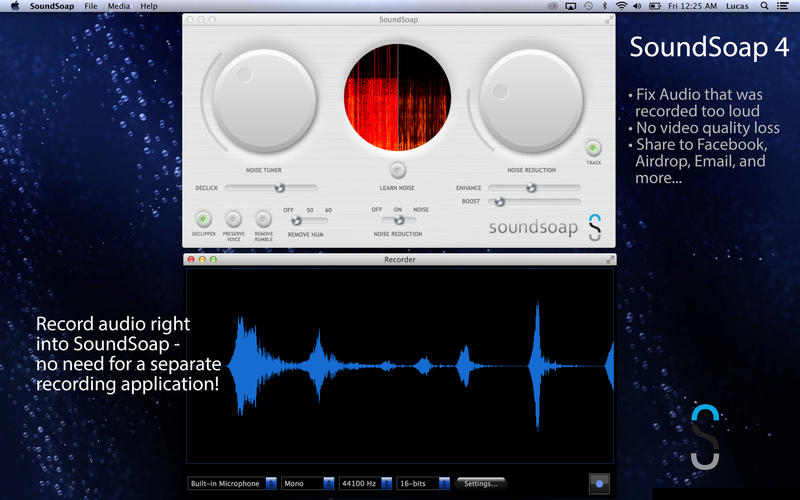
Task: Toggle the Declipper button
Action: coord(203,219)
